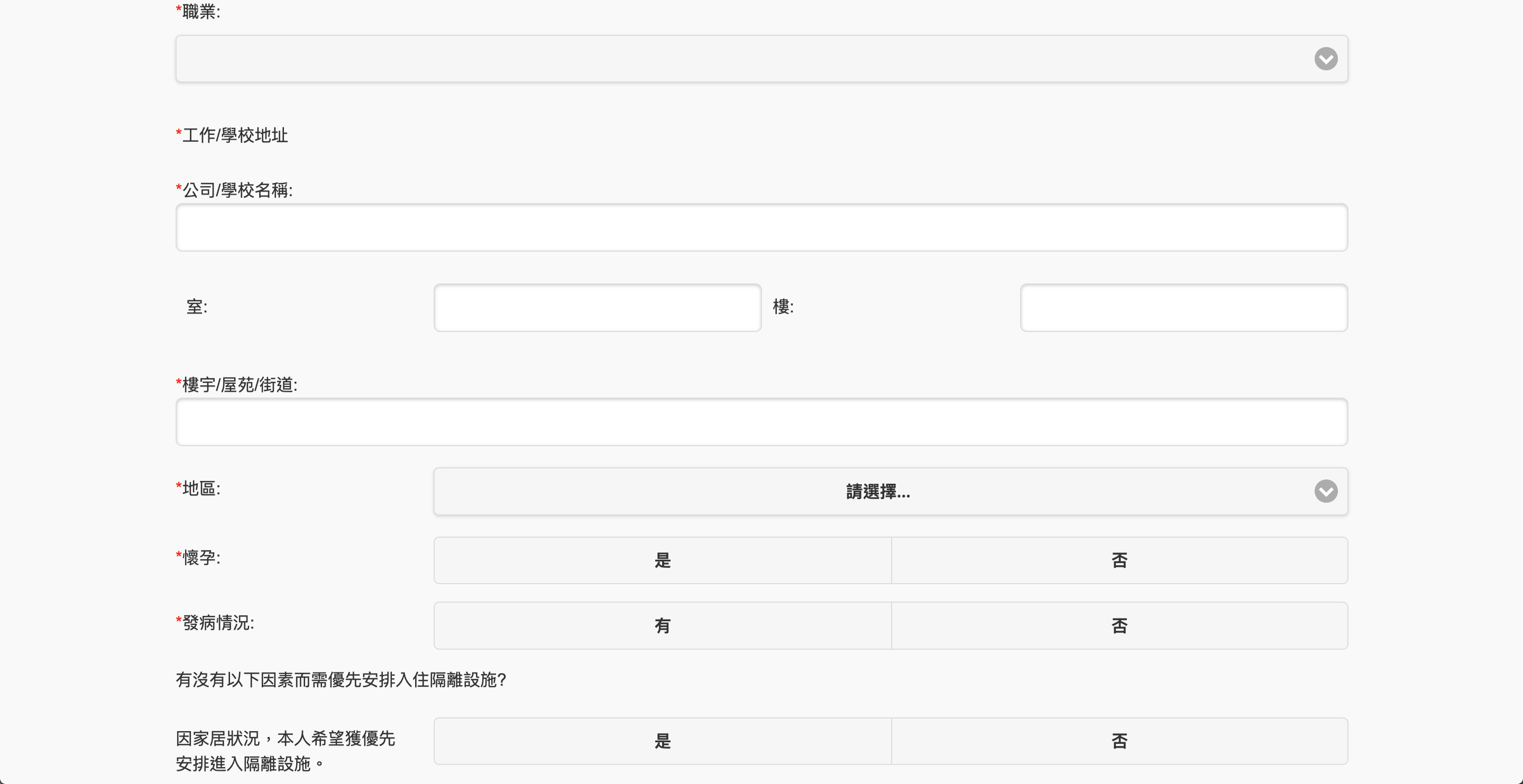Click the 樓宇/屋苑/街道 text field
Viewport: 1523px width, 784px height.
pos(761,421)
